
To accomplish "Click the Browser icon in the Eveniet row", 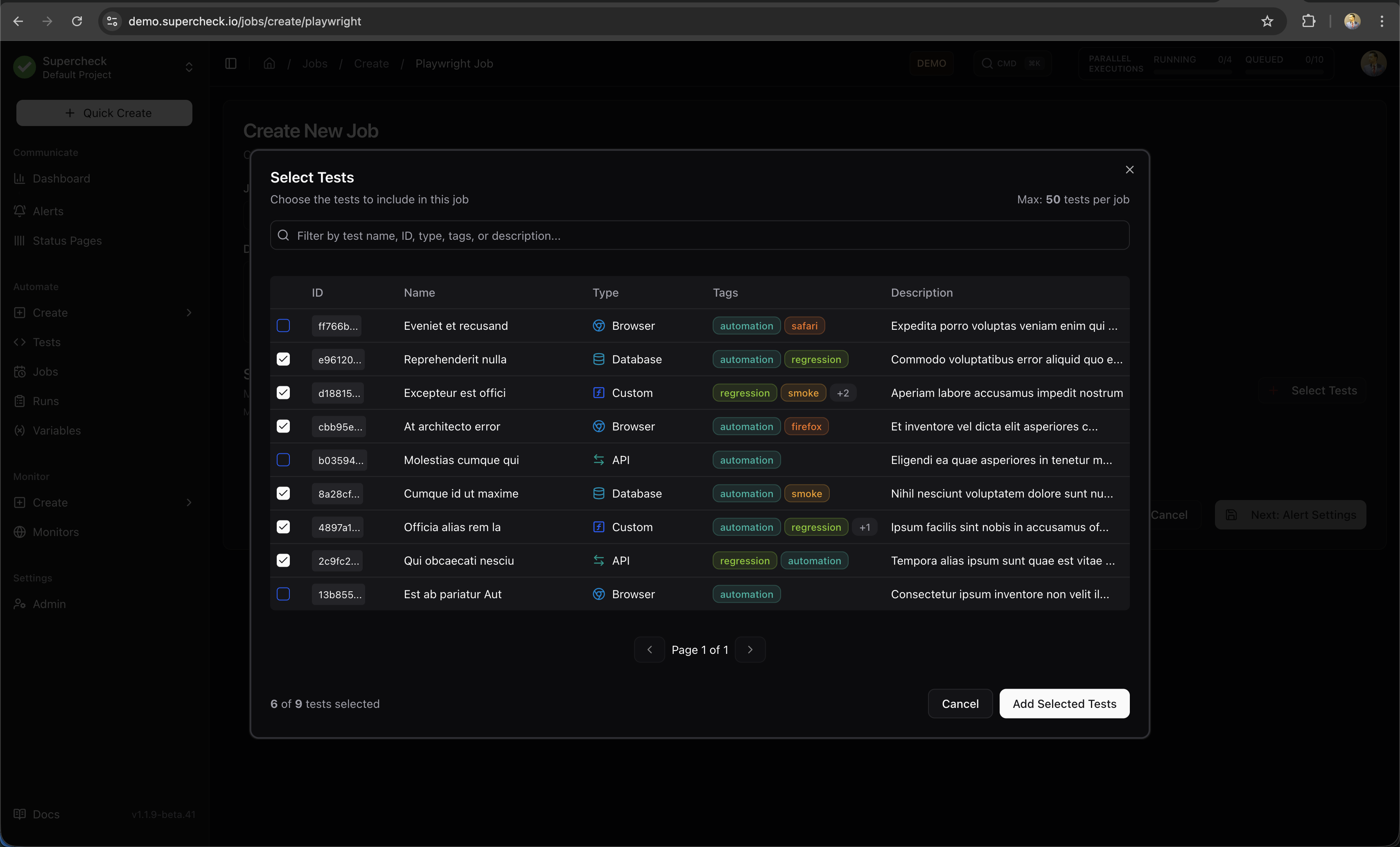I will tap(598, 326).
